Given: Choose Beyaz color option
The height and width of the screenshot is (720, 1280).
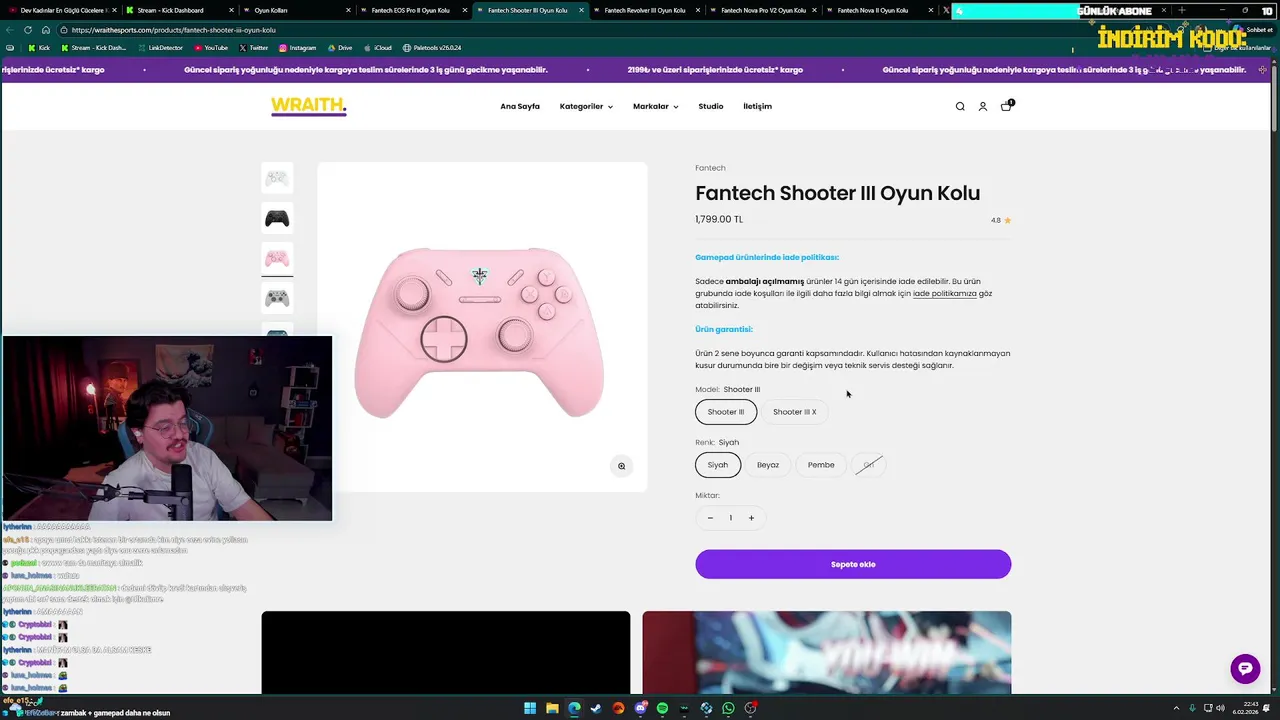Looking at the screenshot, I should [x=768, y=465].
